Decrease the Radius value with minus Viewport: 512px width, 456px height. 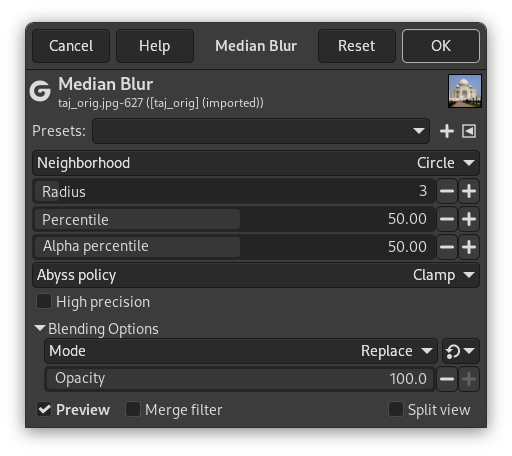(x=447, y=191)
